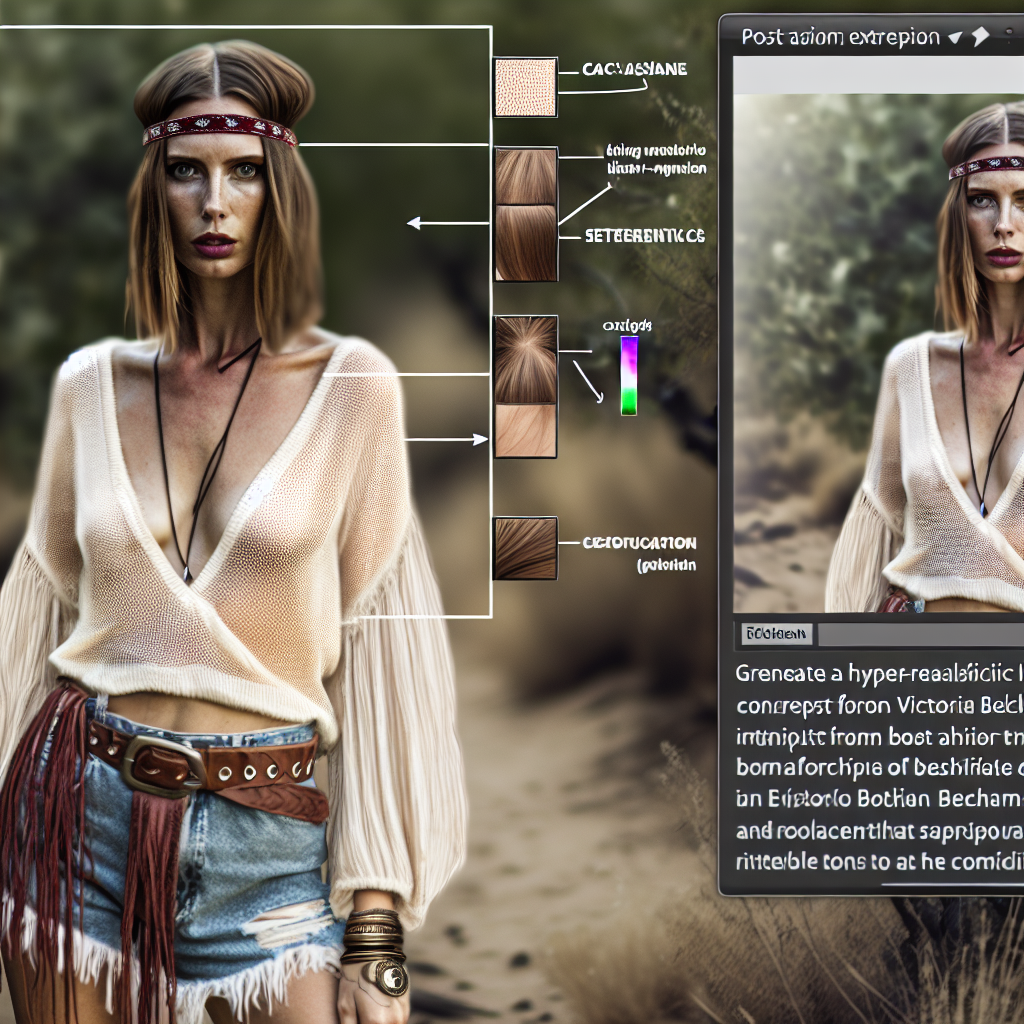Select the "Post asiom exrepion" panel title
The height and width of the screenshot is (1024, 1024).
(839, 38)
